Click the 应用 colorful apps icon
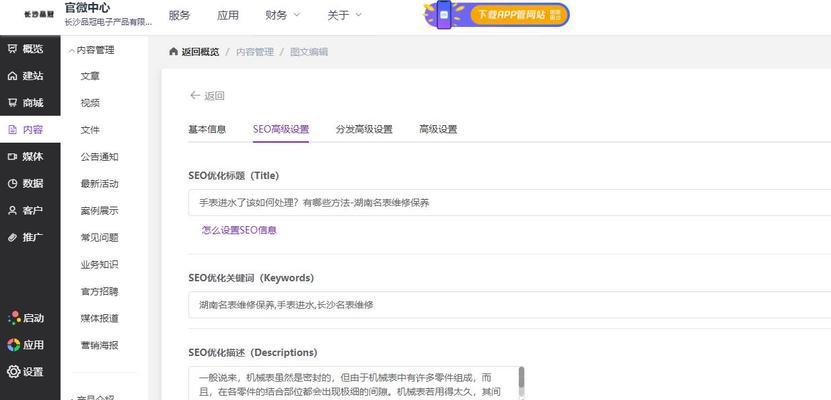831x400 pixels. point(14,345)
